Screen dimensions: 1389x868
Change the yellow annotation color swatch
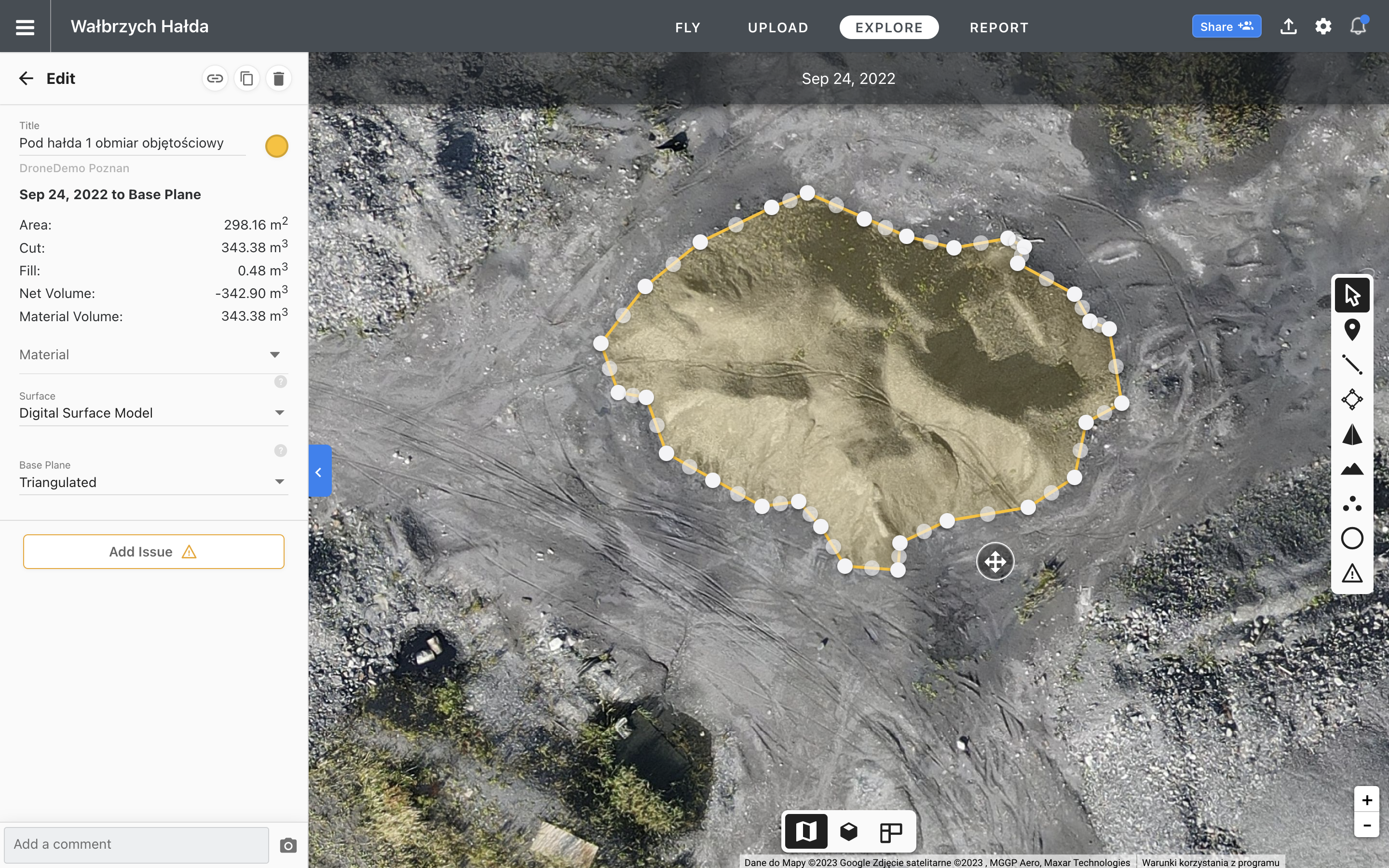pos(277,146)
